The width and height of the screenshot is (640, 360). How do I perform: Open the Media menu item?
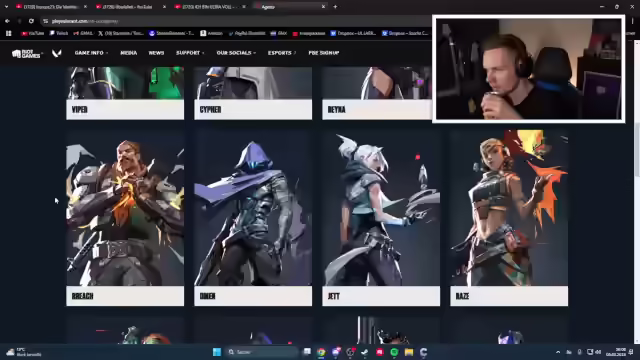click(x=129, y=53)
